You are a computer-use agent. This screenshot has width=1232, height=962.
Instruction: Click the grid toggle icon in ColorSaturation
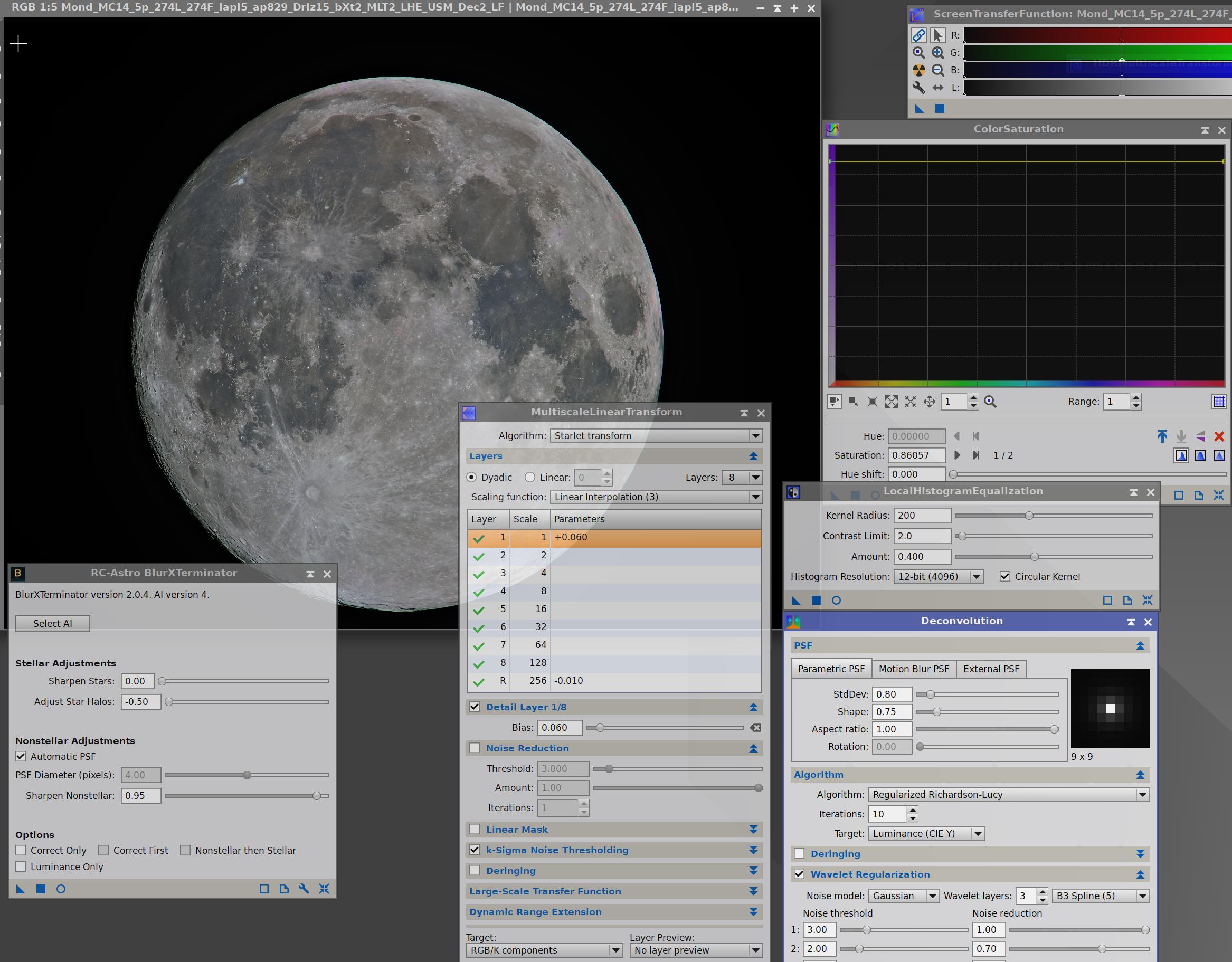click(x=1218, y=402)
